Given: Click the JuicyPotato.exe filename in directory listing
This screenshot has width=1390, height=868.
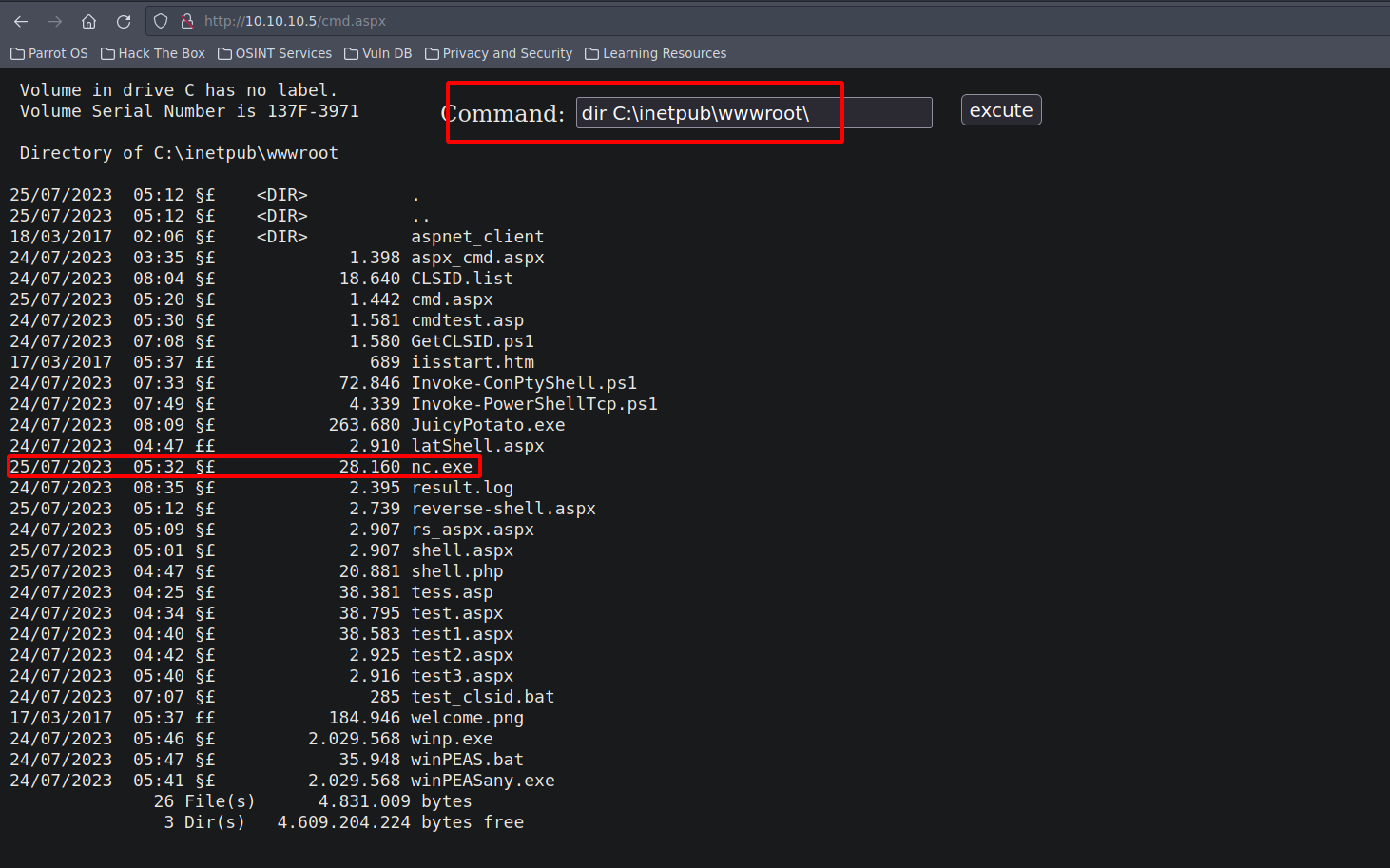Looking at the screenshot, I should 488,424.
